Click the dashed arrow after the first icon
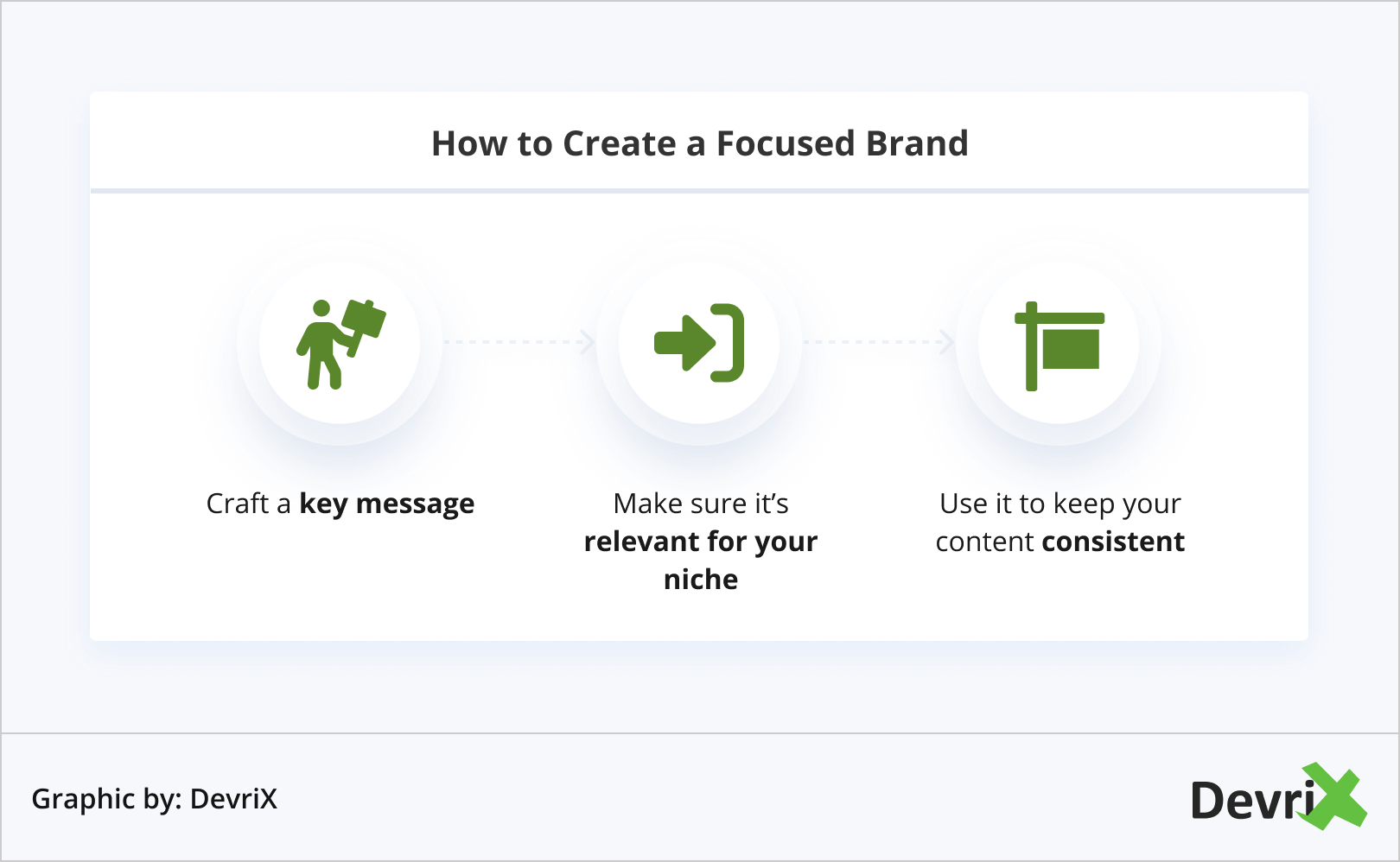 tap(519, 342)
